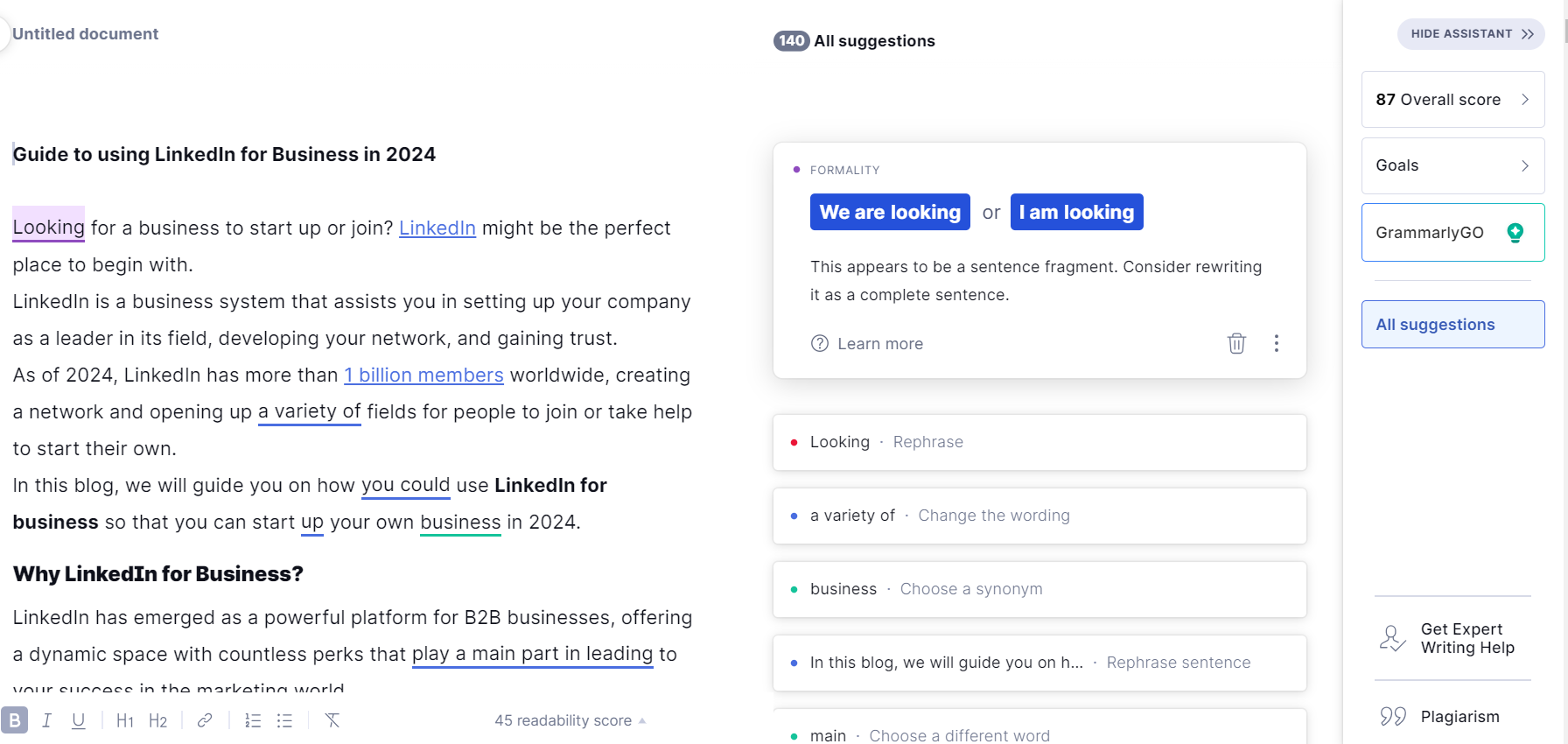Open the GrammarlyGO panel

[x=1452, y=232]
